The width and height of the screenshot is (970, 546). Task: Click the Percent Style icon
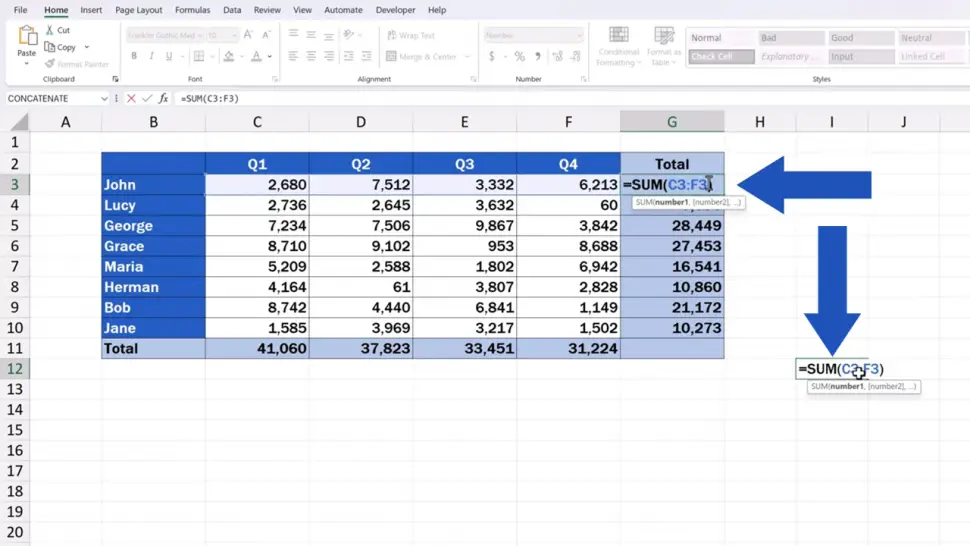pyautogui.click(x=520, y=56)
